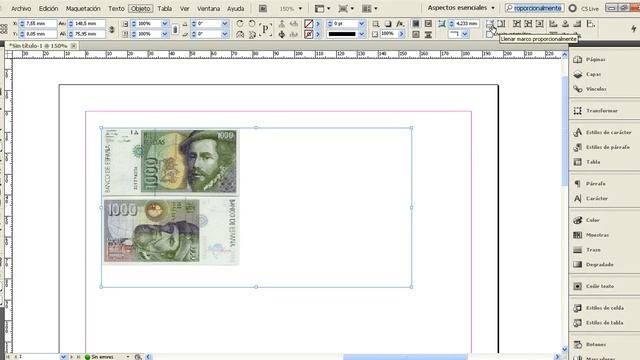Image resolution: width=640 pixels, height=360 pixels.
Task: Open Objeto menu
Action: 140,8
